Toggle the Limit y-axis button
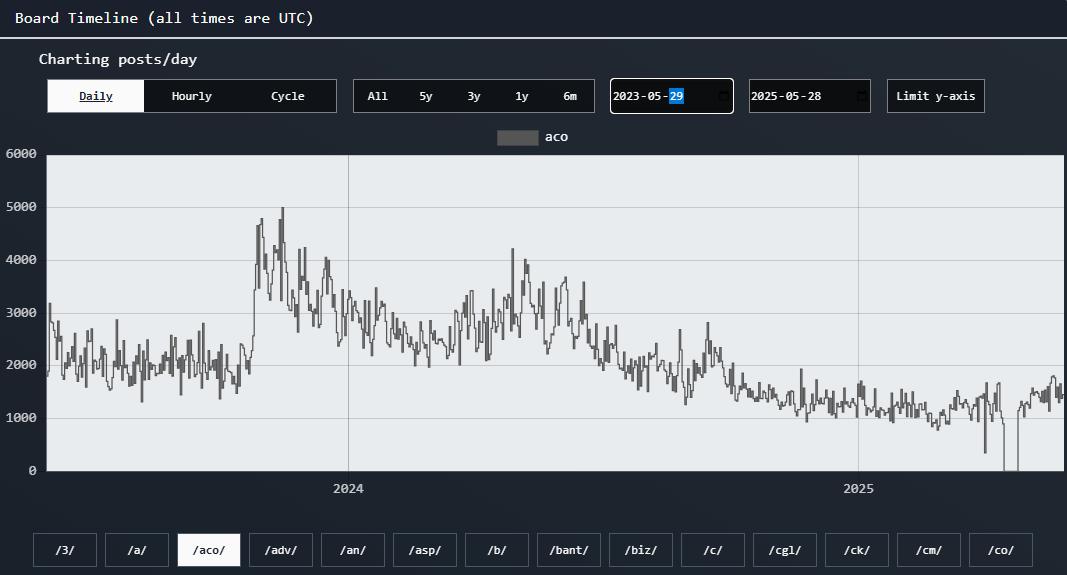Image resolution: width=1067 pixels, height=575 pixels. 936,96
